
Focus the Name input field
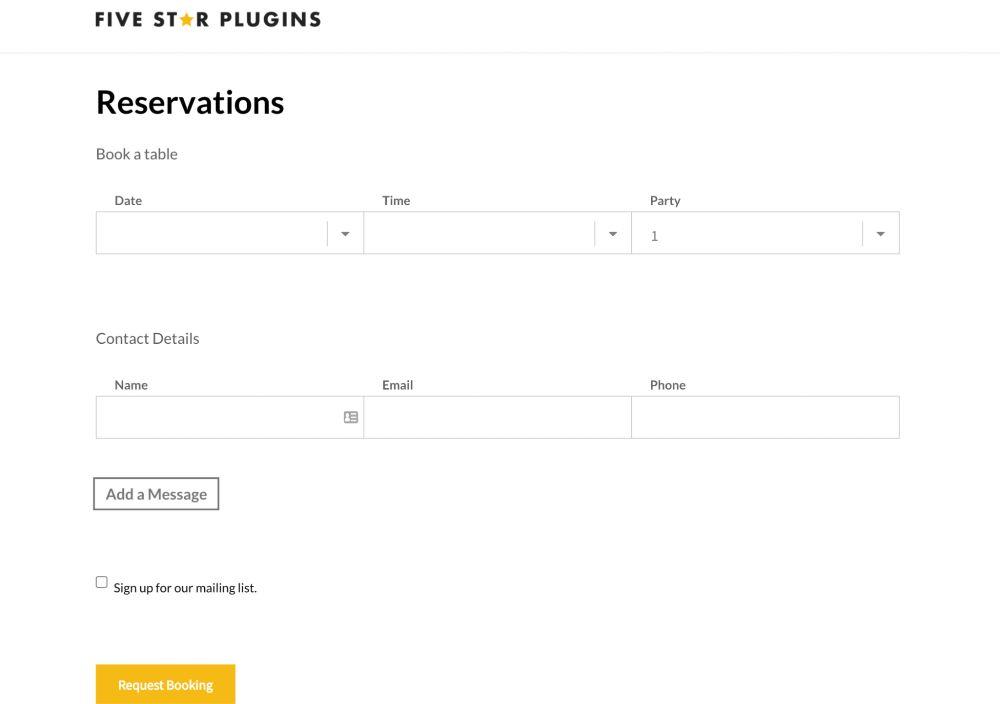(x=230, y=418)
